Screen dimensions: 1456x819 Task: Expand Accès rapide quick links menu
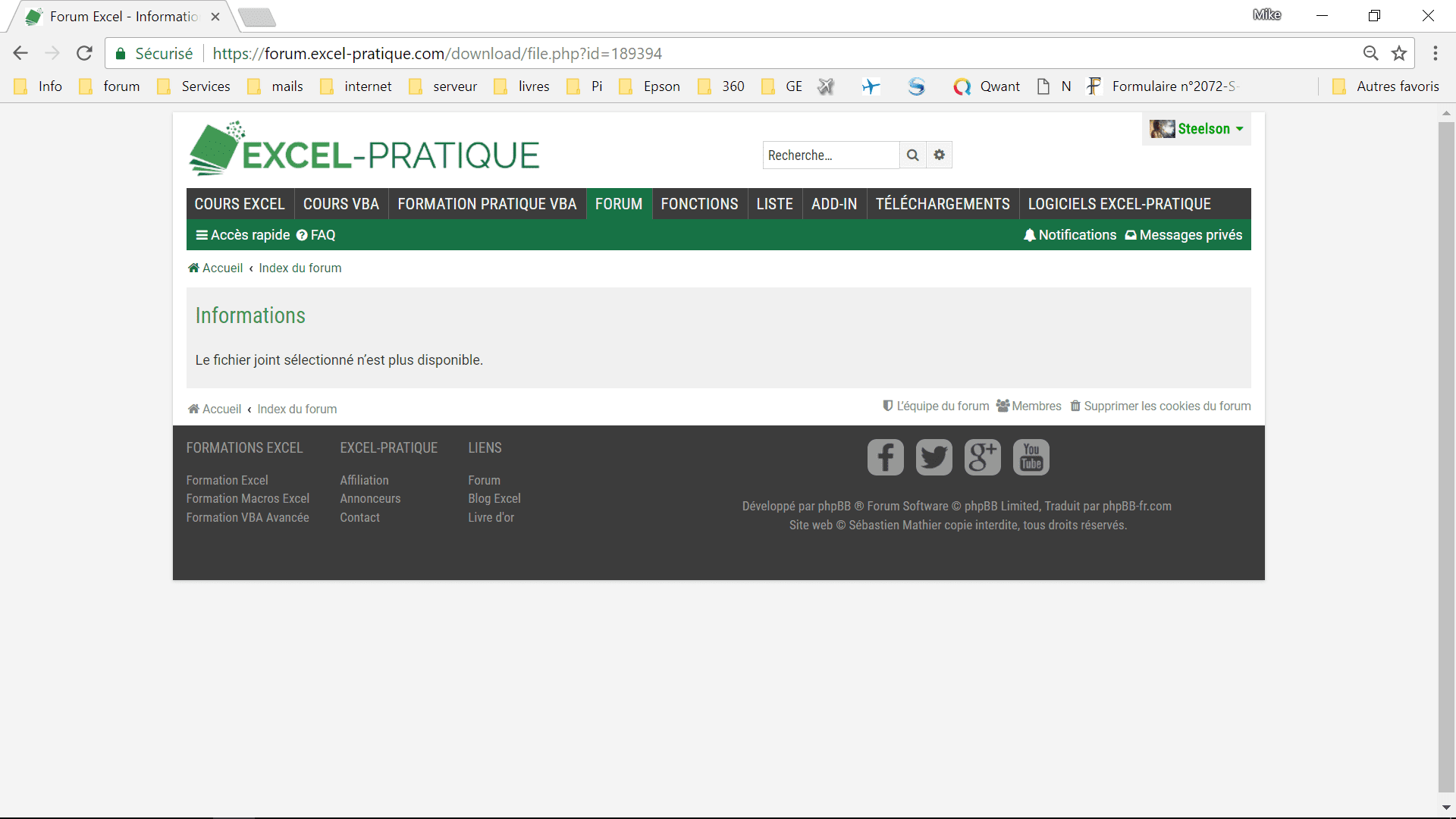[243, 235]
